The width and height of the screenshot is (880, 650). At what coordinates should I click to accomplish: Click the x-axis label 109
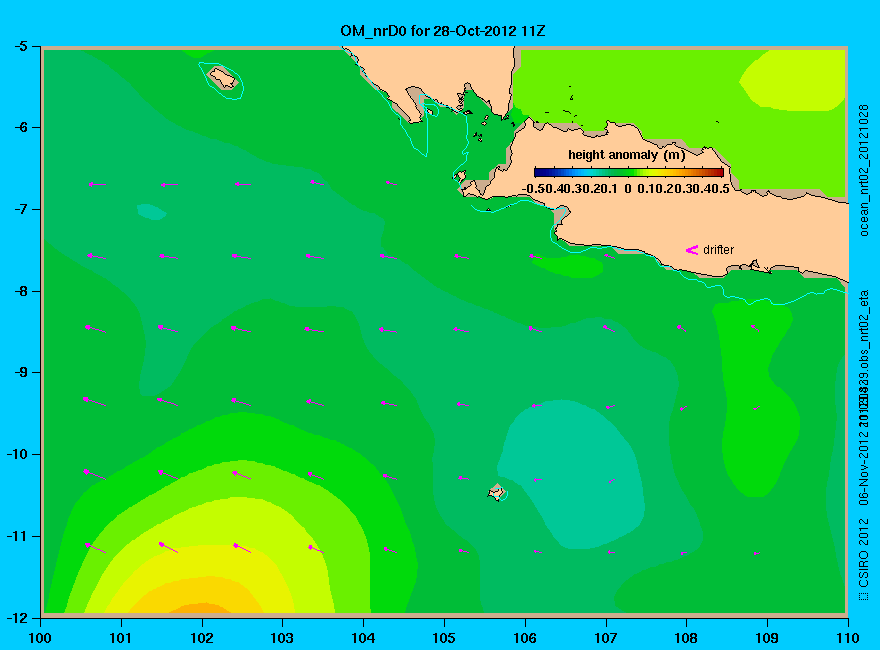(767, 638)
